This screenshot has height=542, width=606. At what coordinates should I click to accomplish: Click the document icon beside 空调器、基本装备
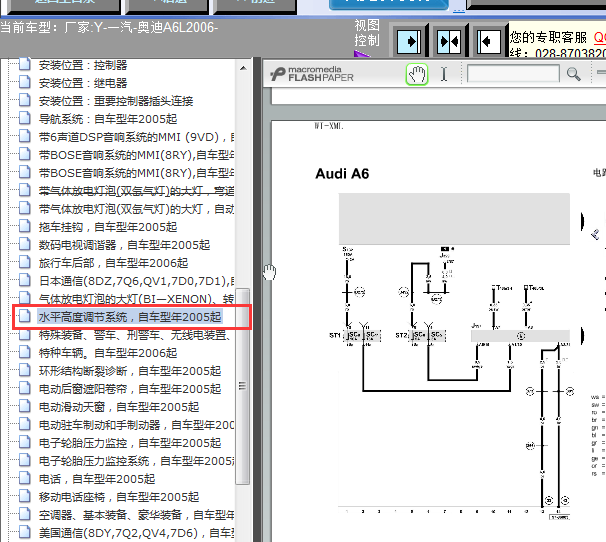point(25,514)
